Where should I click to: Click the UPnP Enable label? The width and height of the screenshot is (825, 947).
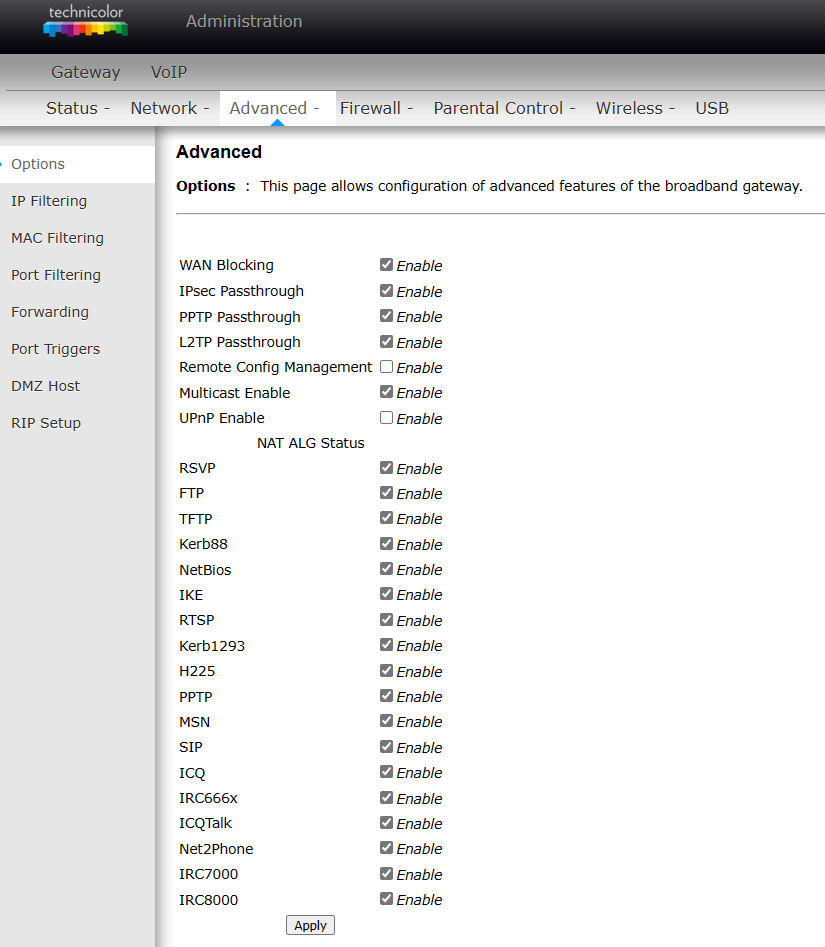pos(222,418)
